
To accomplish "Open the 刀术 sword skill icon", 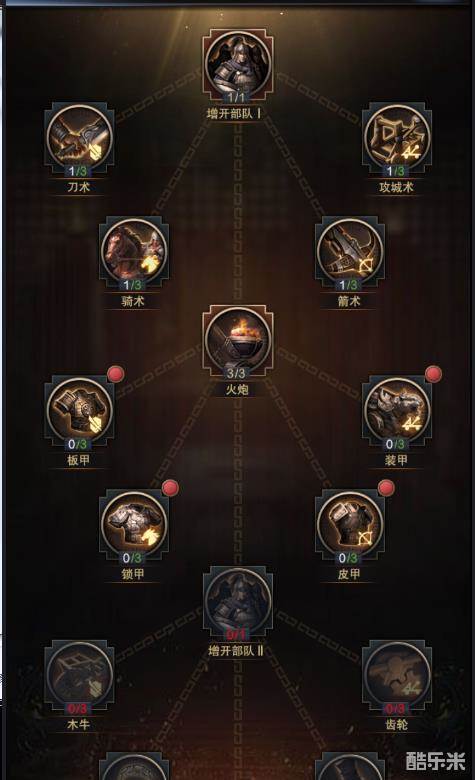I will (80, 137).
